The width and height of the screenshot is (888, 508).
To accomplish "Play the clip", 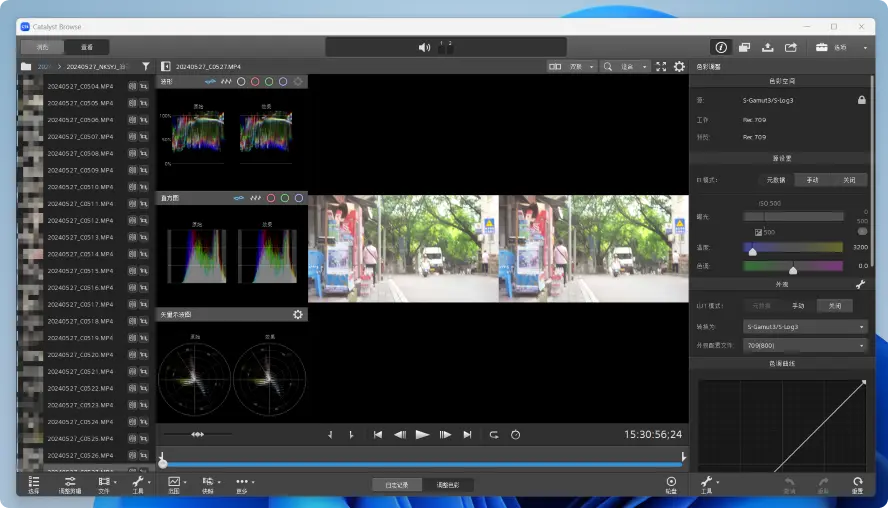I will [422, 434].
